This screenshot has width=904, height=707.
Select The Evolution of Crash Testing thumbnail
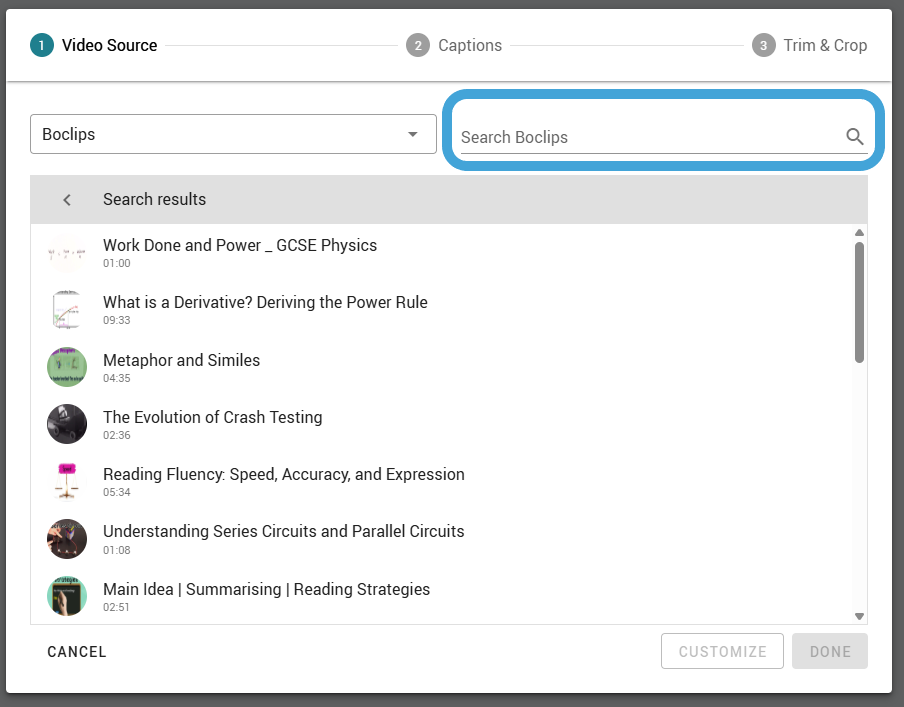(x=67, y=424)
